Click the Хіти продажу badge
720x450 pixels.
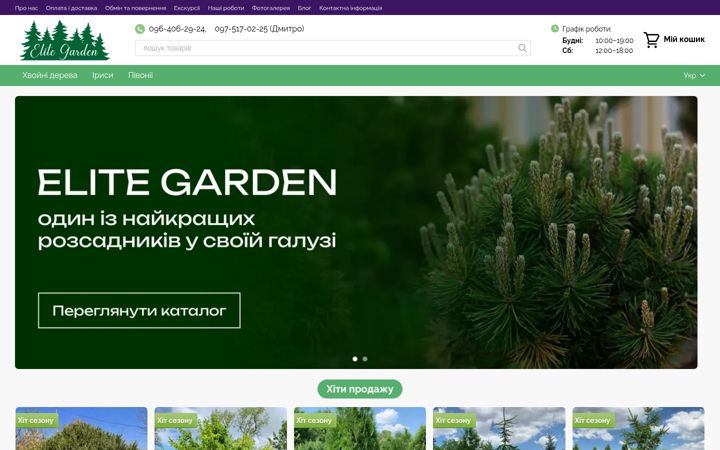pyautogui.click(x=360, y=389)
